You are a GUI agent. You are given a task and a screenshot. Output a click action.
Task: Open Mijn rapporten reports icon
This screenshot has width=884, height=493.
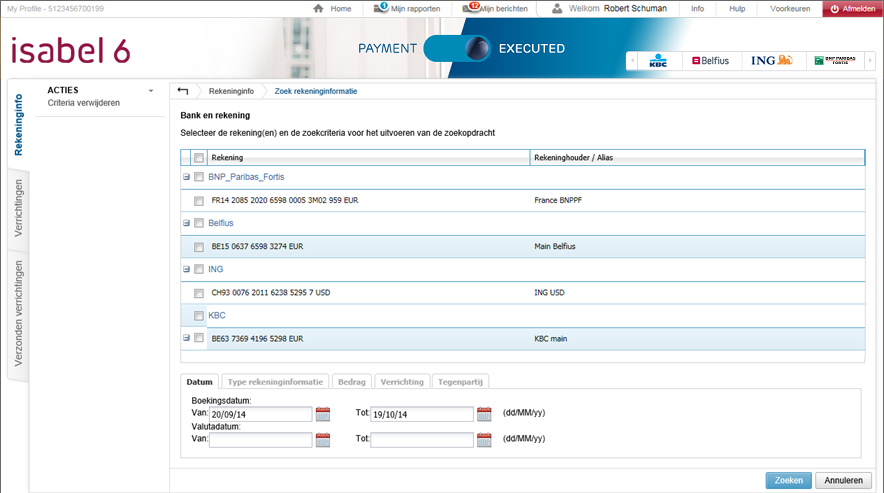[x=381, y=9]
